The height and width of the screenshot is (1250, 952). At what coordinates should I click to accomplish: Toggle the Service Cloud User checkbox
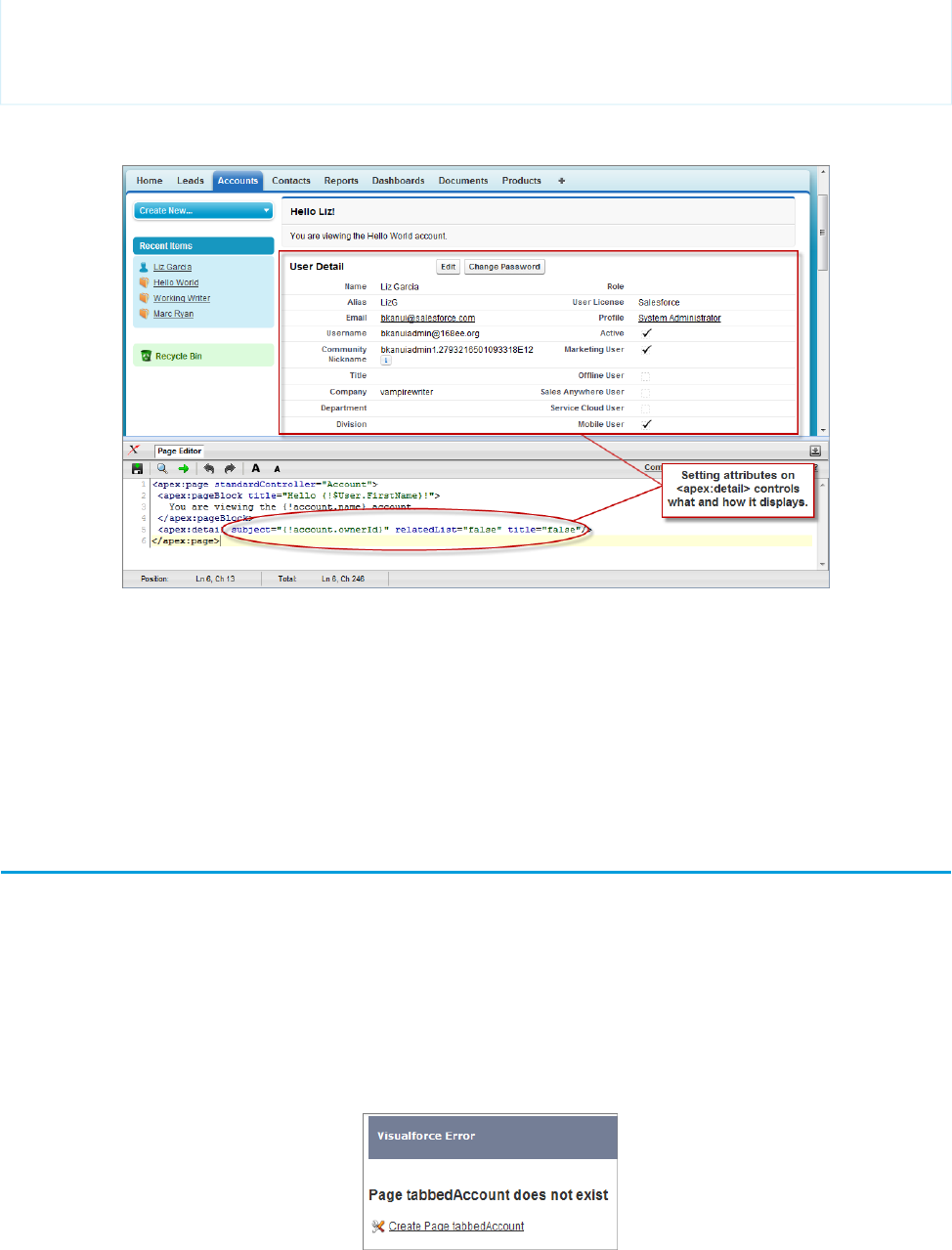coord(645,409)
